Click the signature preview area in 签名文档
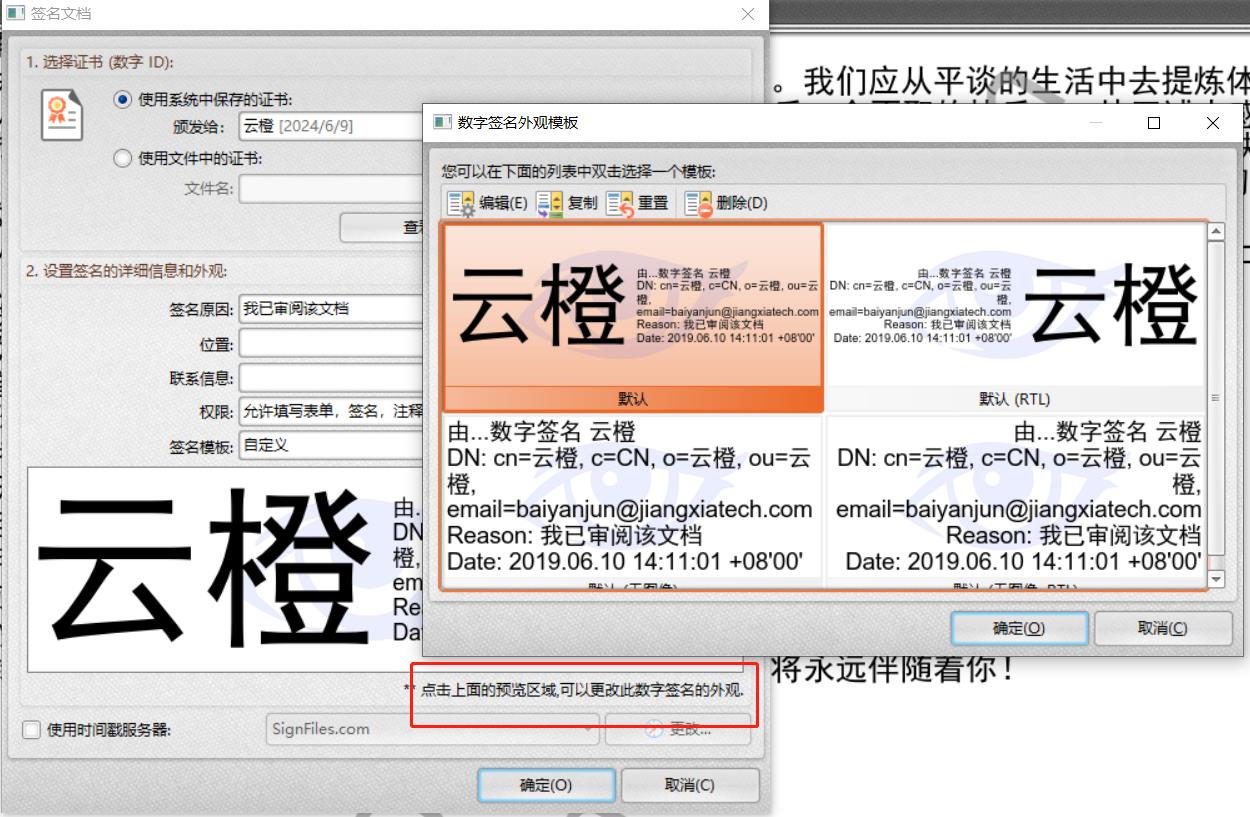The width and height of the screenshot is (1250, 817). click(225, 569)
